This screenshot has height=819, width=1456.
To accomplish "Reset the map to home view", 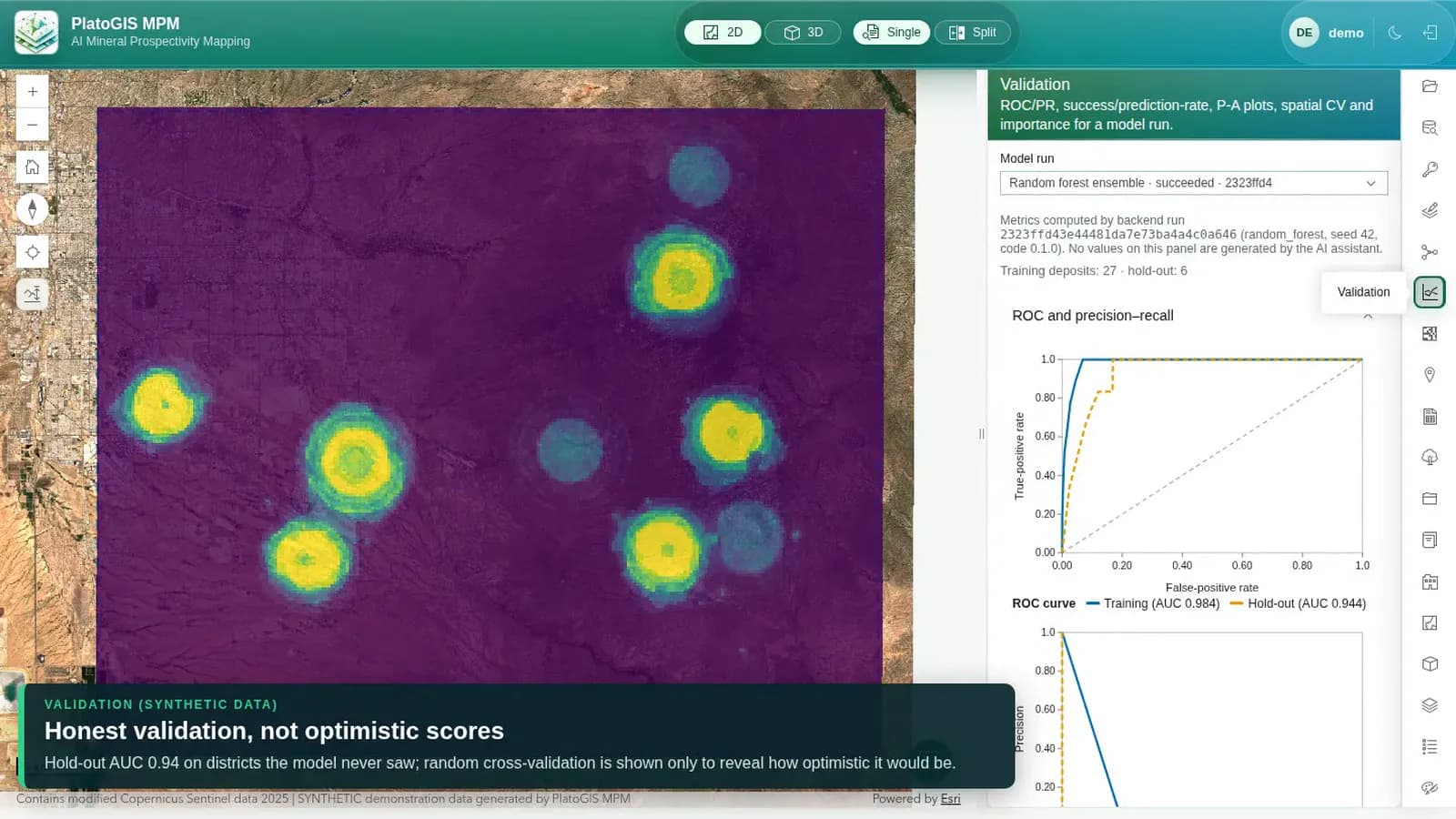I will click(x=33, y=167).
